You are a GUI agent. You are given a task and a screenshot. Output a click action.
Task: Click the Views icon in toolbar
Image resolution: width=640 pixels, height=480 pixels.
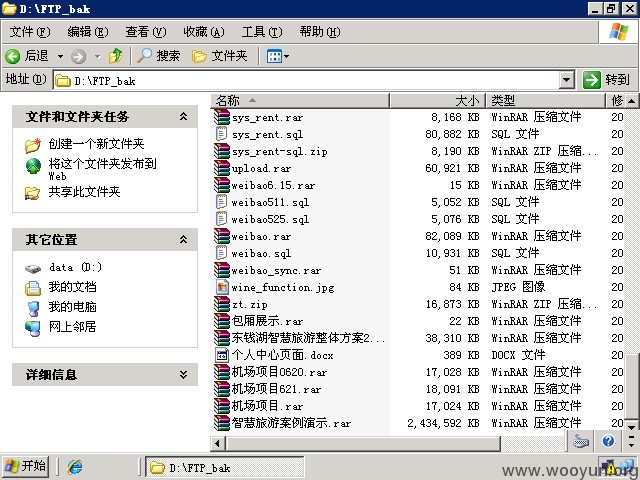tap(274, 56)
